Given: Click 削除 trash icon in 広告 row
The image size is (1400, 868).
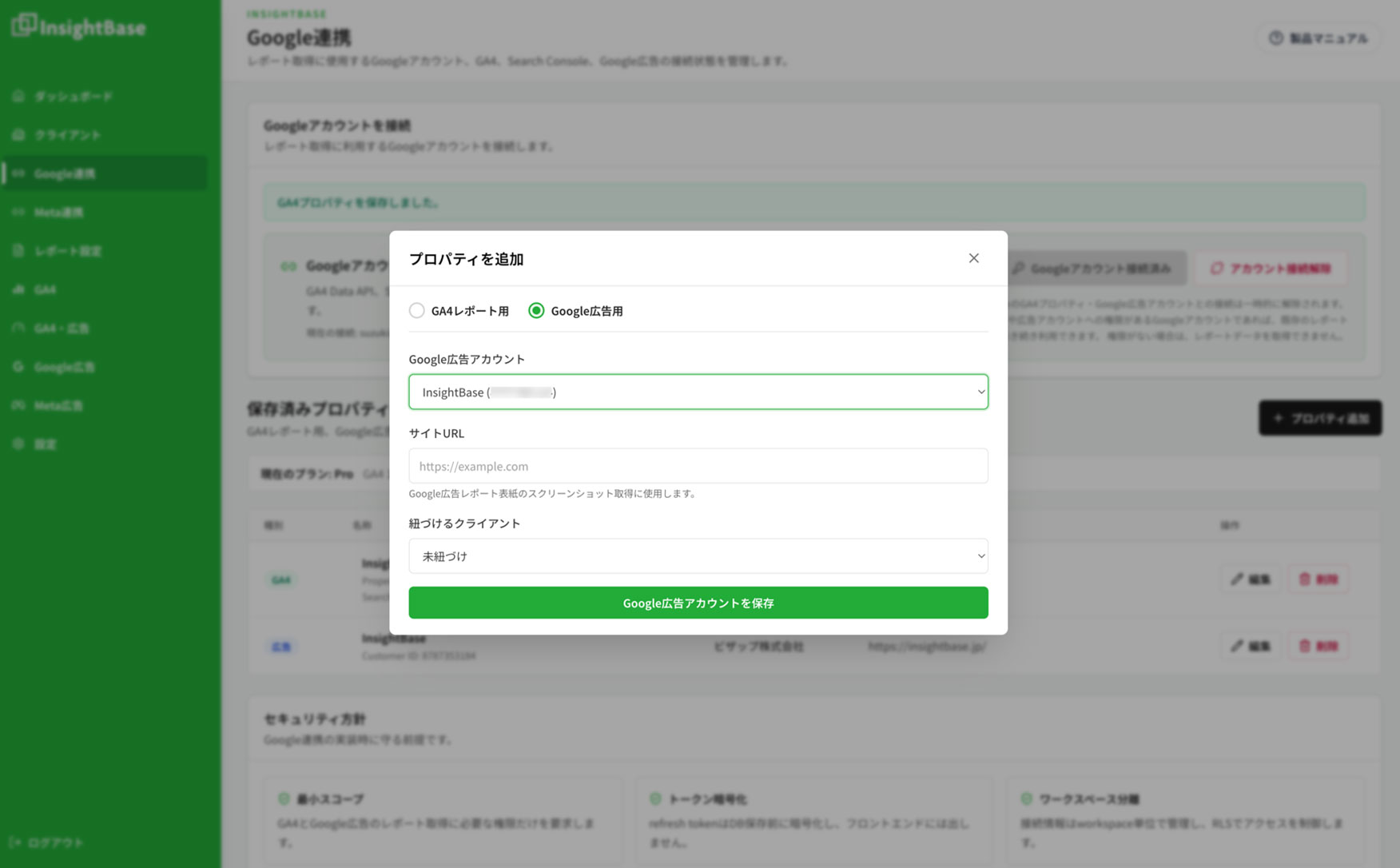Looking at the screenshot, I should (1305, 646).
